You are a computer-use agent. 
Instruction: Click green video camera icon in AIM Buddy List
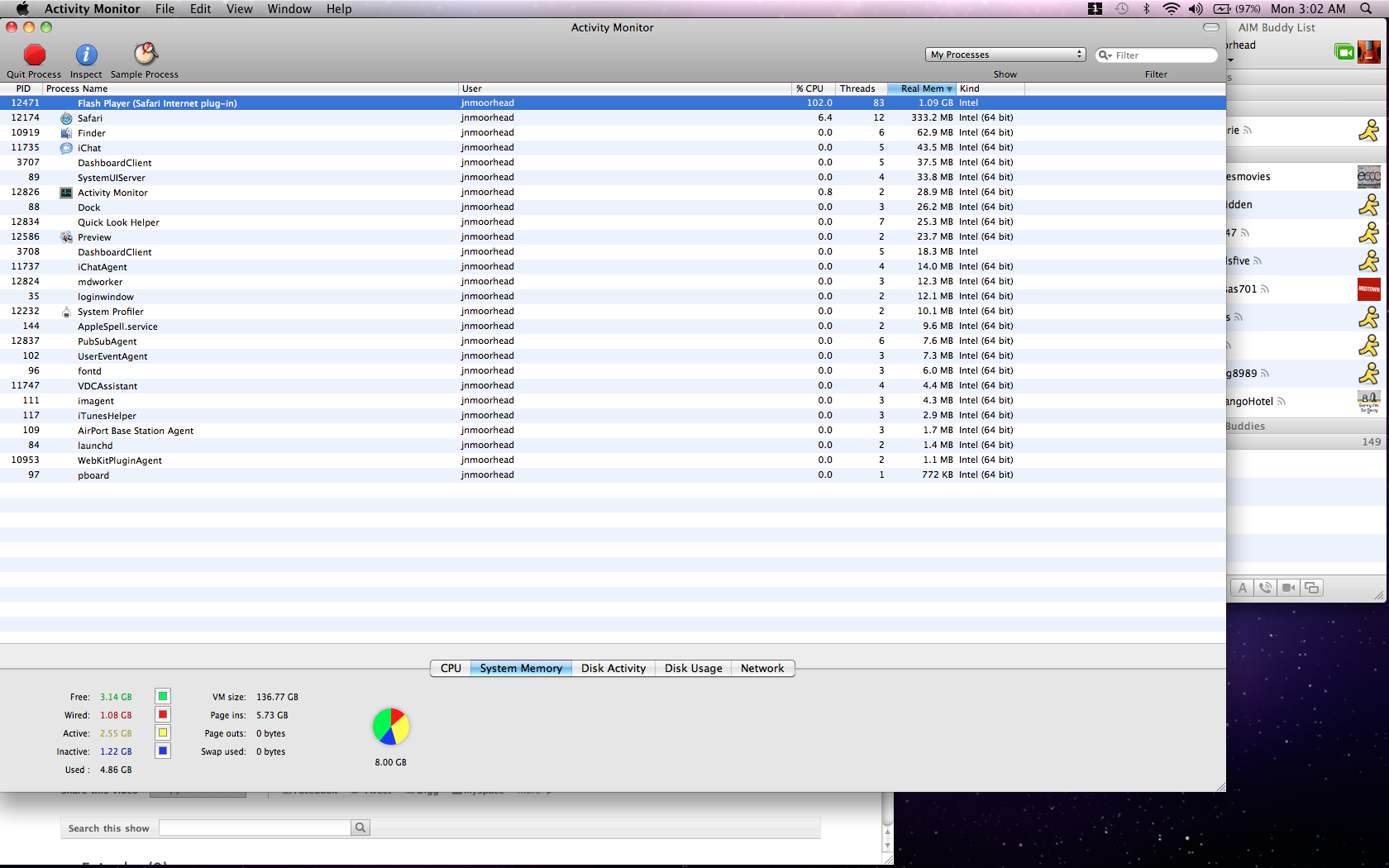1344,52
